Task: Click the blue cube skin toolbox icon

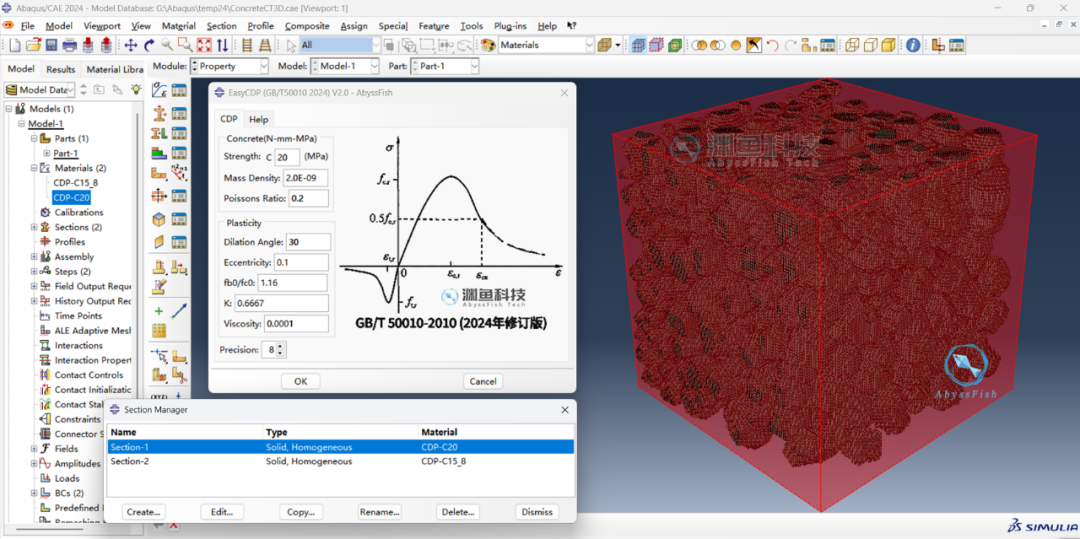Action: 159,220
